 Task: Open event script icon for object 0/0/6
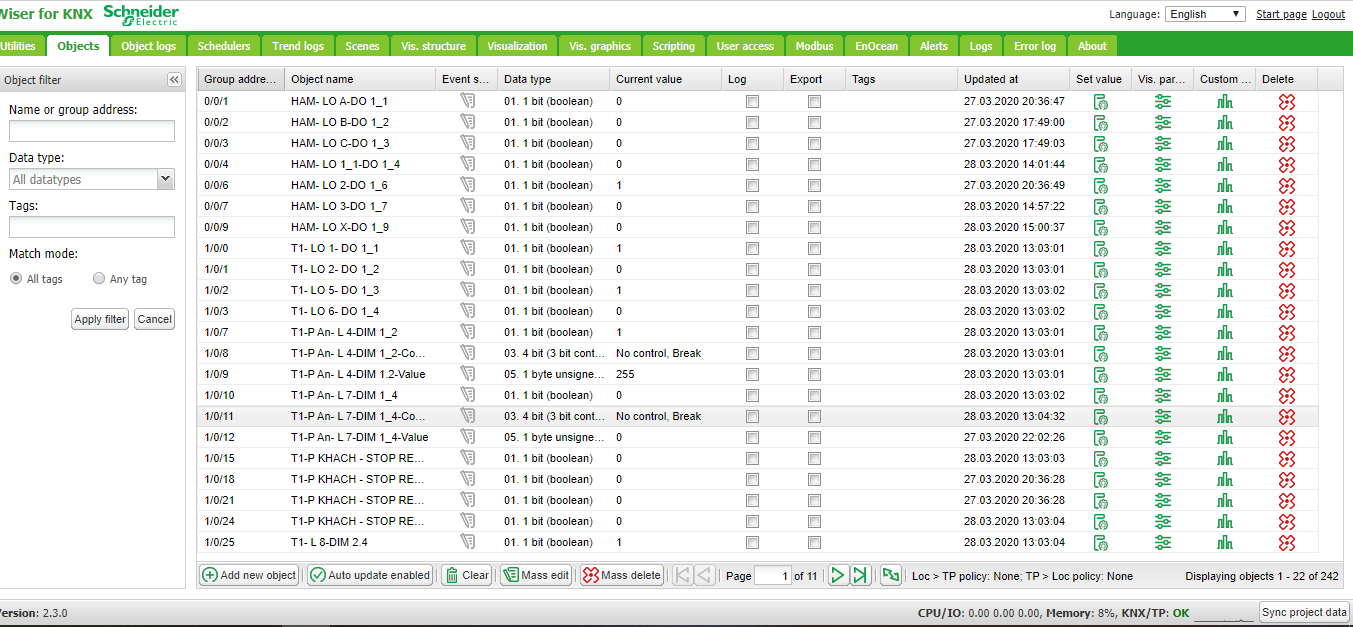coord(467,185)
